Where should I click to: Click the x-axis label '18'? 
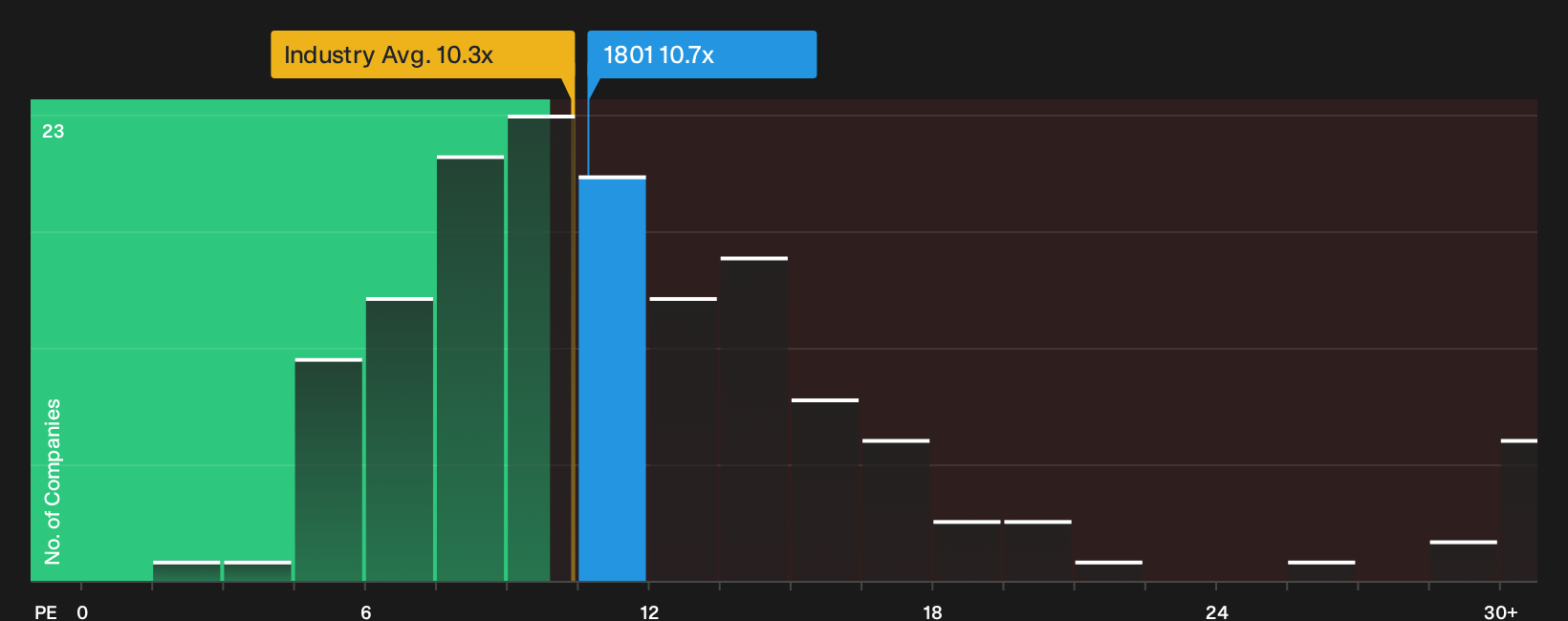coord(932,612)
